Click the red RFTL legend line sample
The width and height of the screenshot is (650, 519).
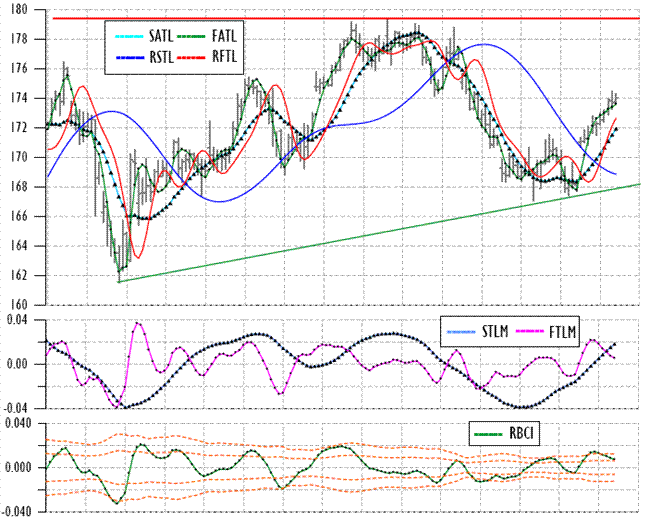pyautogui.click(x=192, y=58)
